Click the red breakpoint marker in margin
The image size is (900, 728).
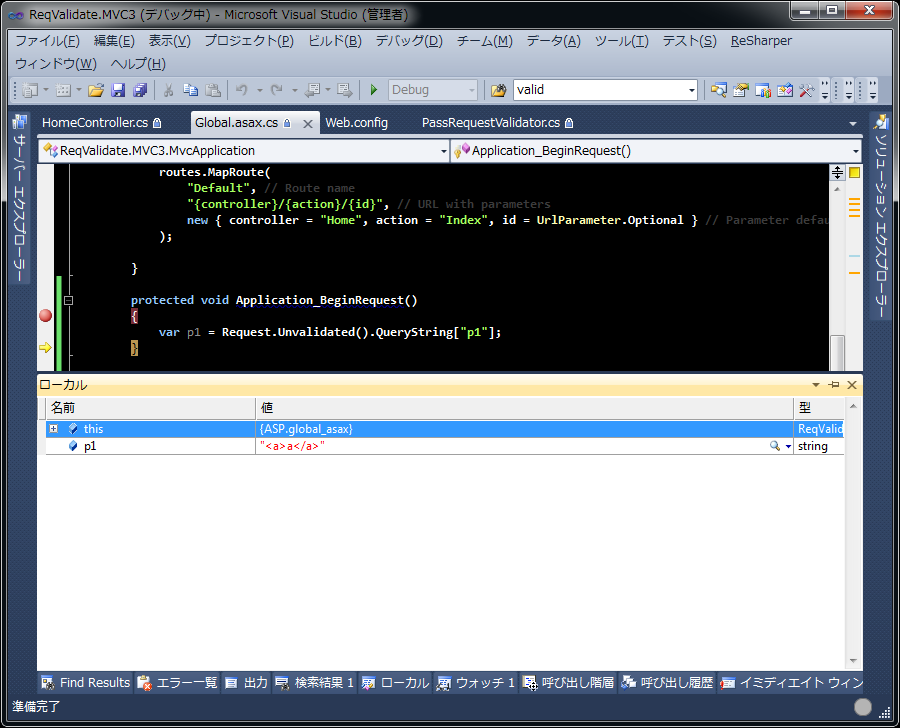[45, 316]
